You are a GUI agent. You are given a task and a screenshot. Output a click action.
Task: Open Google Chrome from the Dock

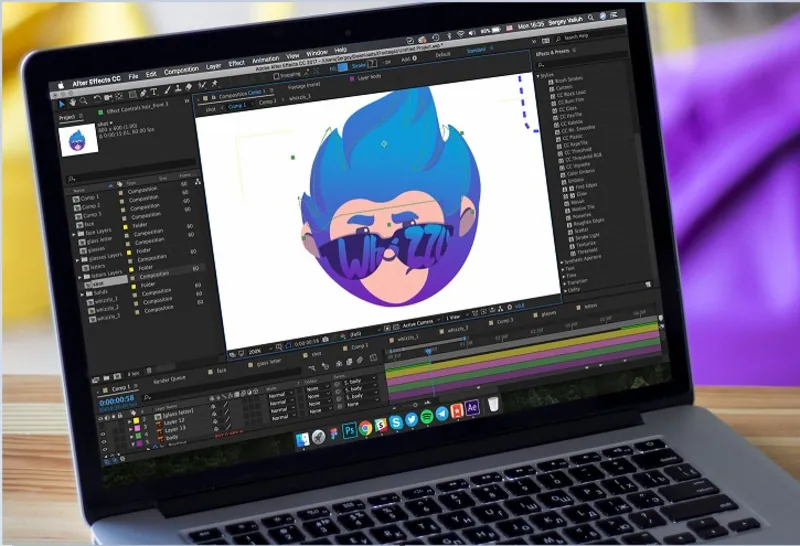pyautogui.click(x=365, y=428)
